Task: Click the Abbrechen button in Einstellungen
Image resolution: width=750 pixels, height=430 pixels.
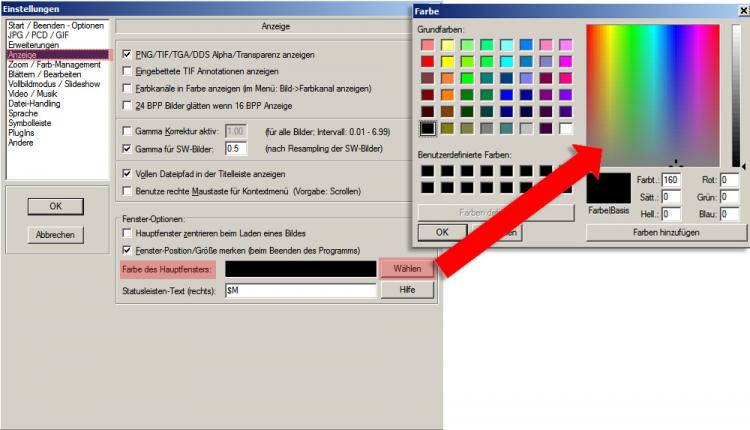Action: (x=54, y=235)
